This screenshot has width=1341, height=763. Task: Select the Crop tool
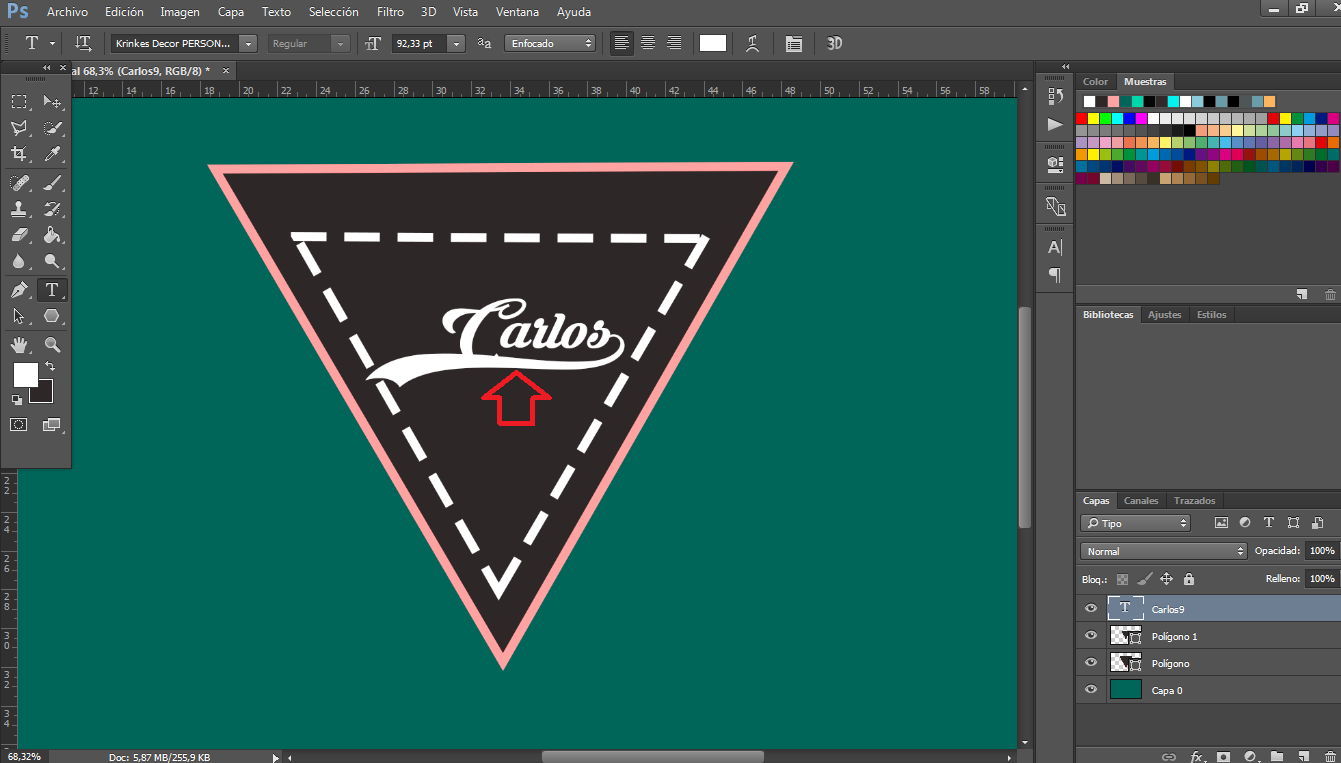coord(19,154)
